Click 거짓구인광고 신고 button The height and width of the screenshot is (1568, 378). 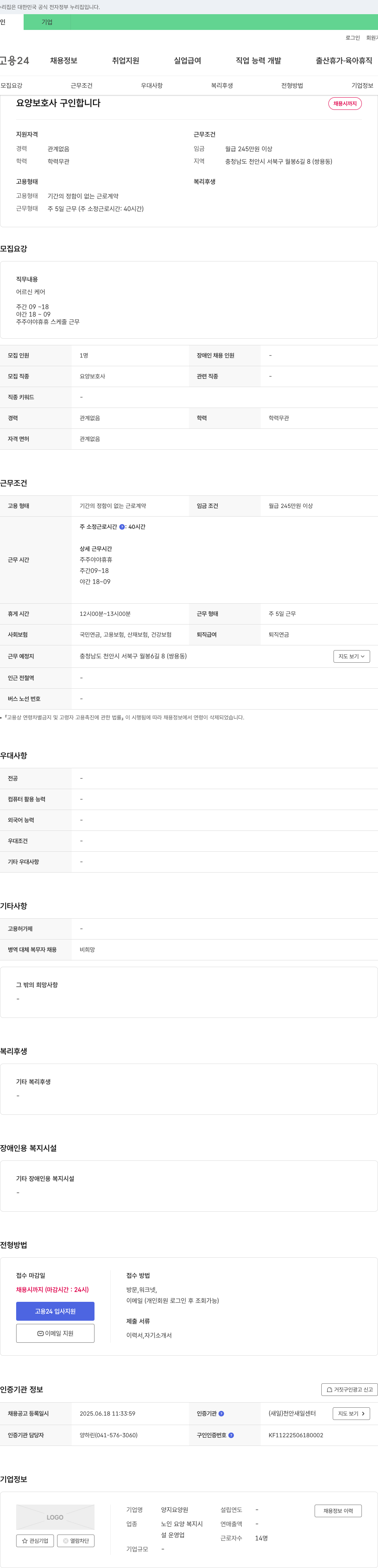click(x=349, y=1390)
